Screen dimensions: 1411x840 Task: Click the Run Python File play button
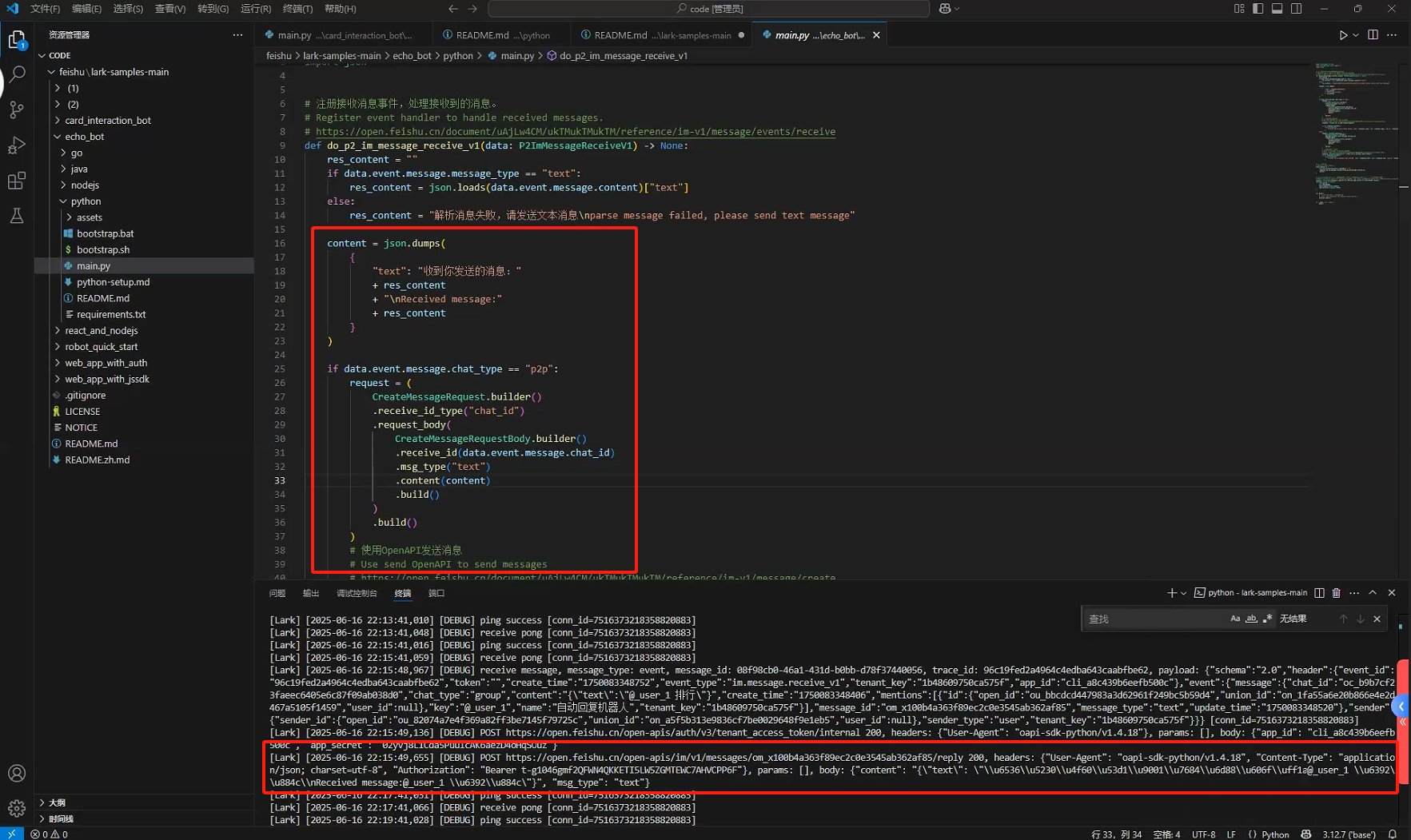pyautogui.click(x=1342, y=35)
